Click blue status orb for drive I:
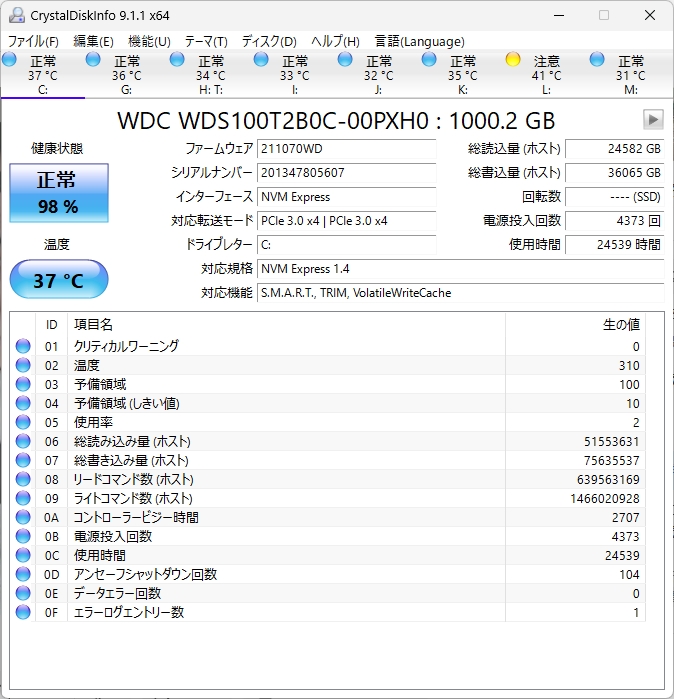Image resolution: width=674 pixels, height=699 pixels. (261, 59)
